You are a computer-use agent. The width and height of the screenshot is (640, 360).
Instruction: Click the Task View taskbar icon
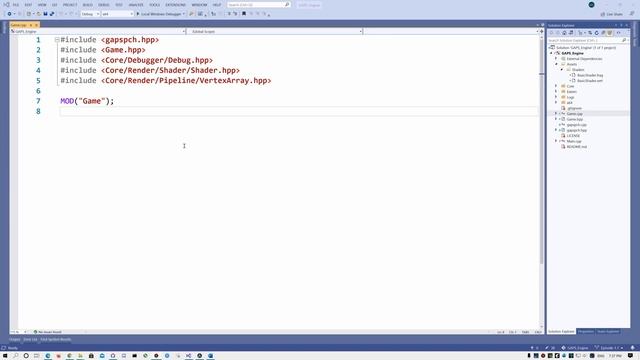37,356
